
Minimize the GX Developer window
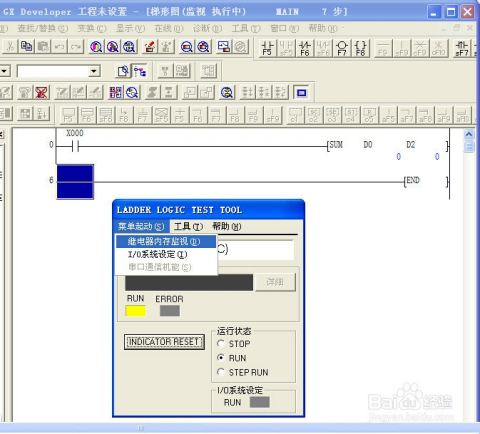tap(434, 12)
